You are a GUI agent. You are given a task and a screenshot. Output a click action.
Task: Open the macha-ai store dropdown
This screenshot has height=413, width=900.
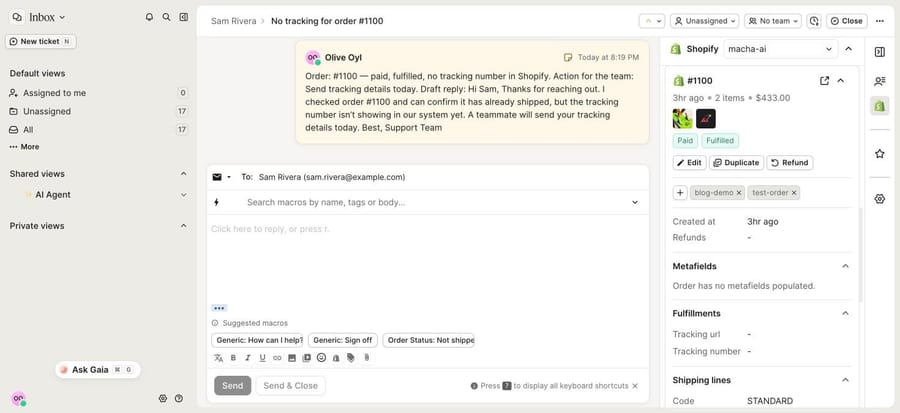coord(781,49)
